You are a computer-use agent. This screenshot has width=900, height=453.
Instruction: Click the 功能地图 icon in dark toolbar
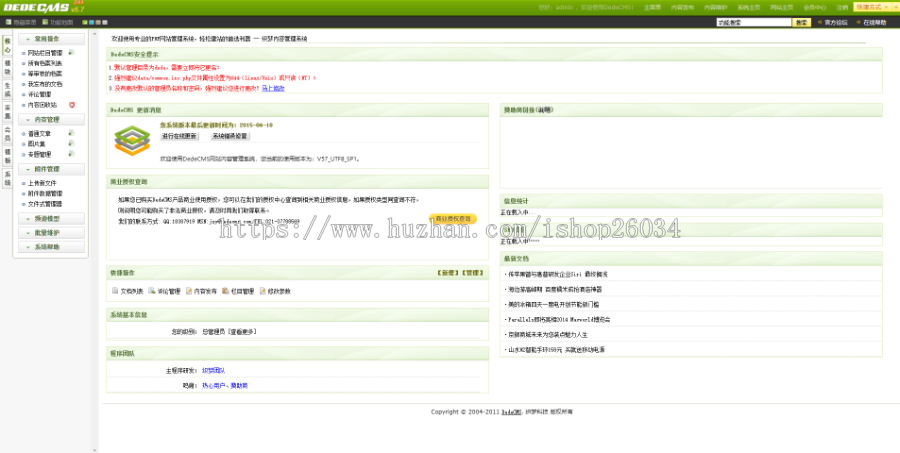tap(45, 22)
